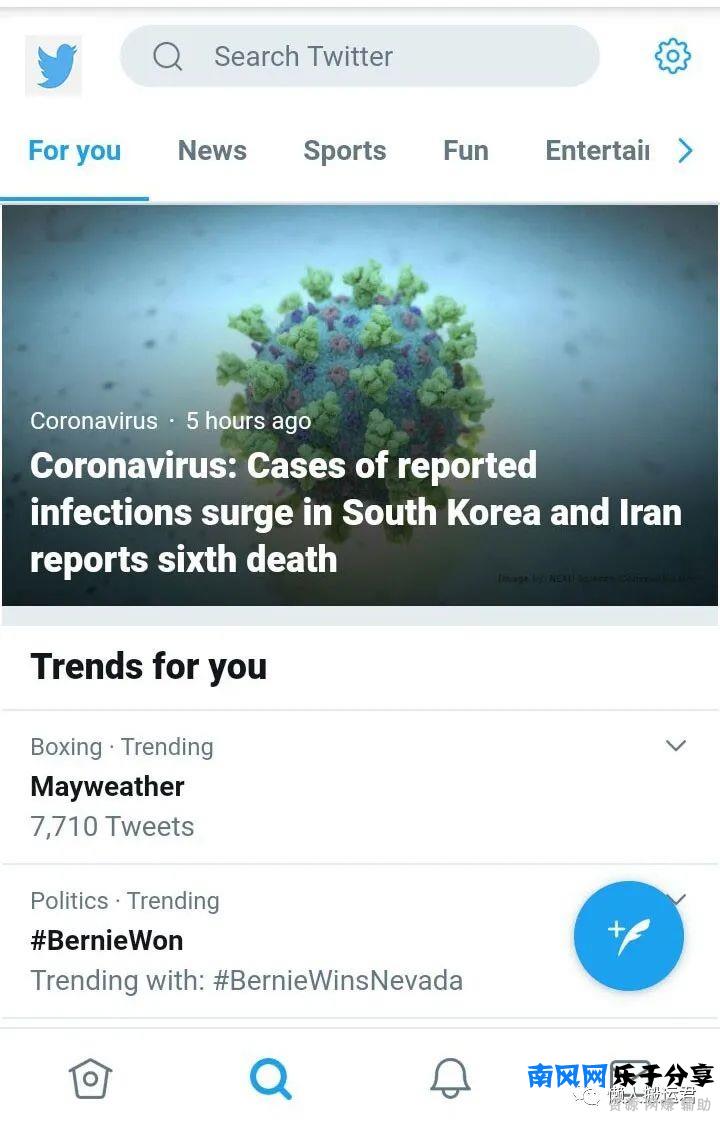Select the For you tab
720x1127 pixels.
[74, 151]
